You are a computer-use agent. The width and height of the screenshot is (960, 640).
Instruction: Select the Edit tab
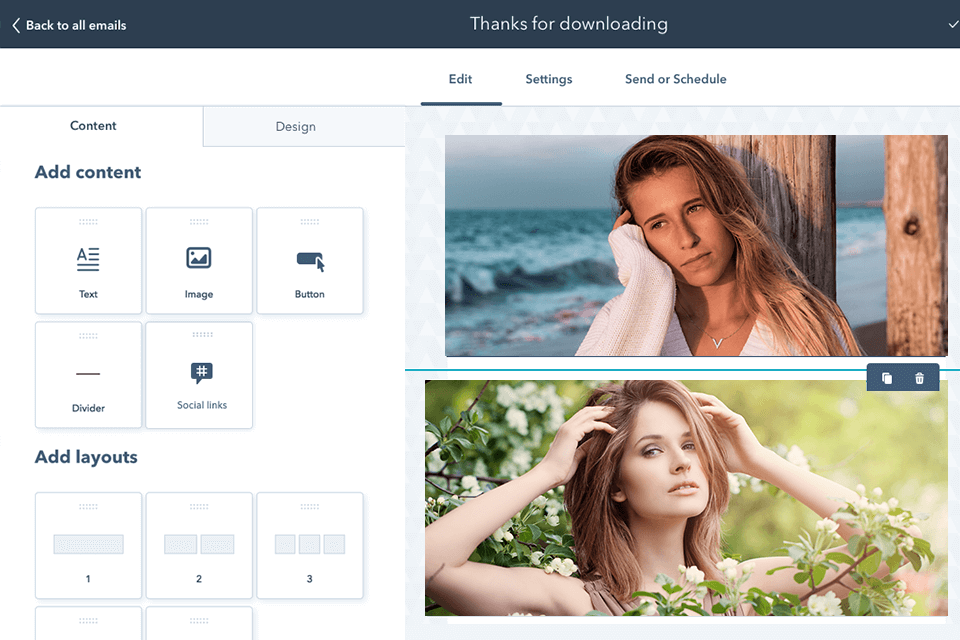[460, 79]
